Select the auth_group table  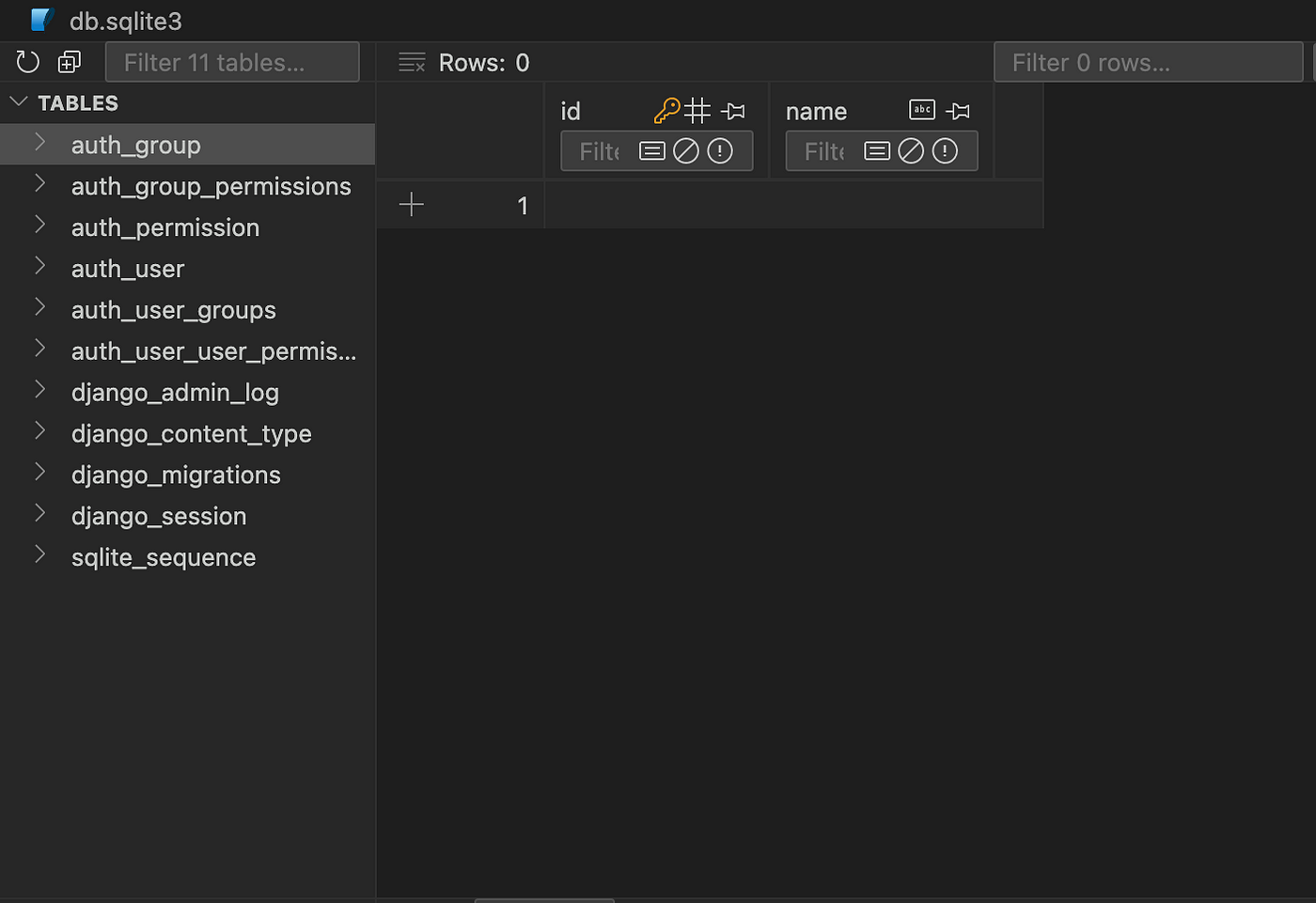[x=187, y=145]
